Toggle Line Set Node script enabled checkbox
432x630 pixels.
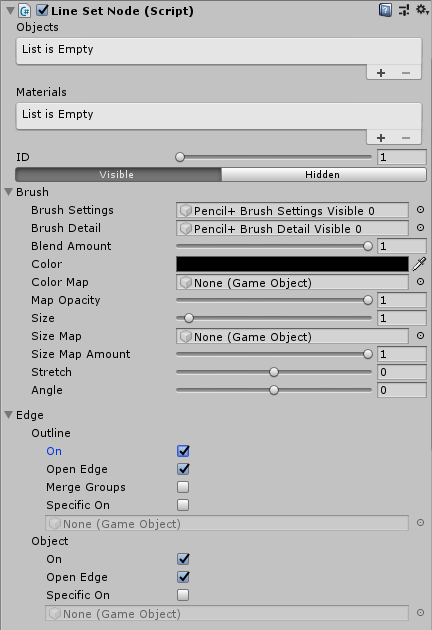tap(42, 10)
